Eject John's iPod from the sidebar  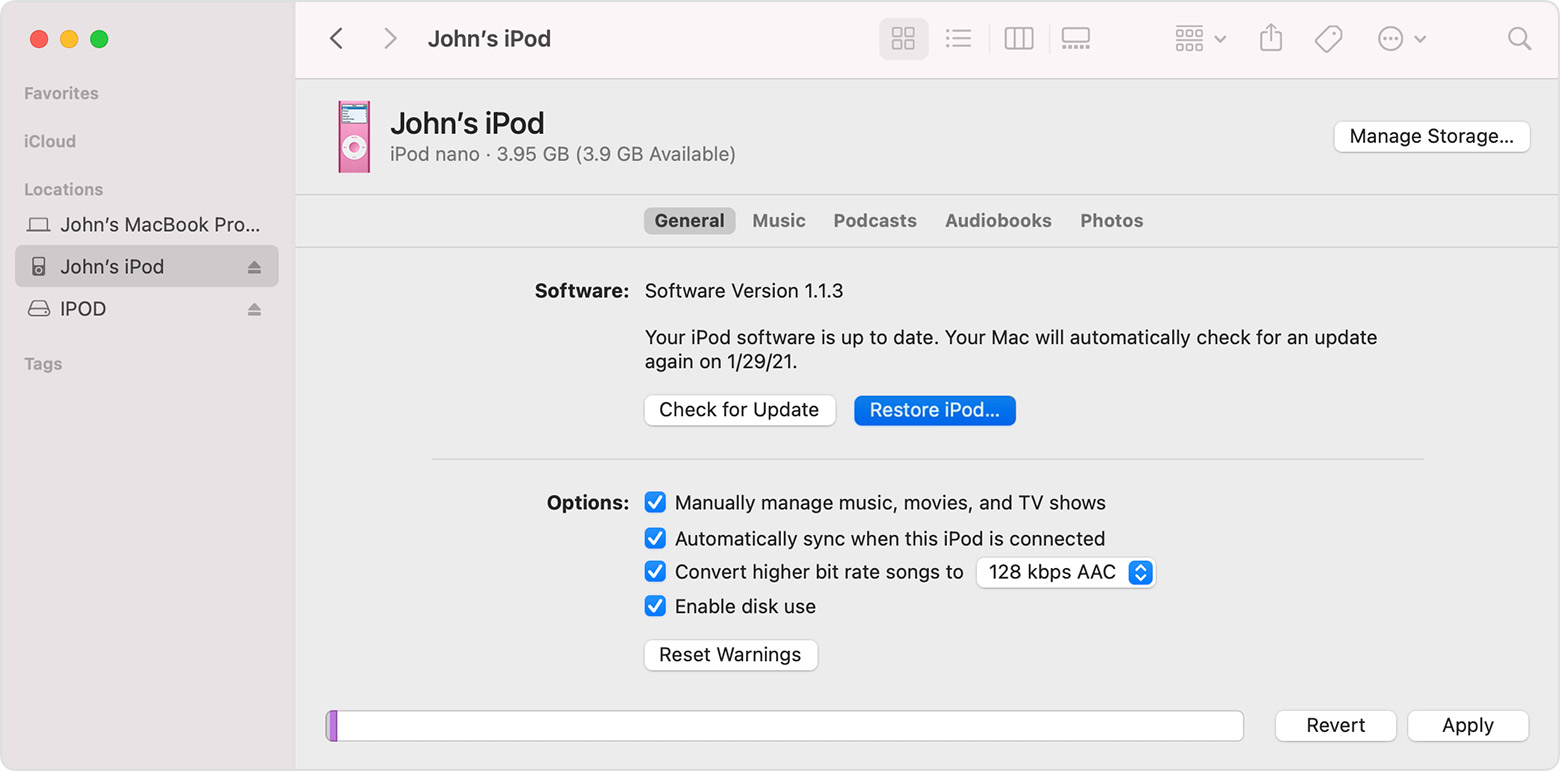pos(254,267)
